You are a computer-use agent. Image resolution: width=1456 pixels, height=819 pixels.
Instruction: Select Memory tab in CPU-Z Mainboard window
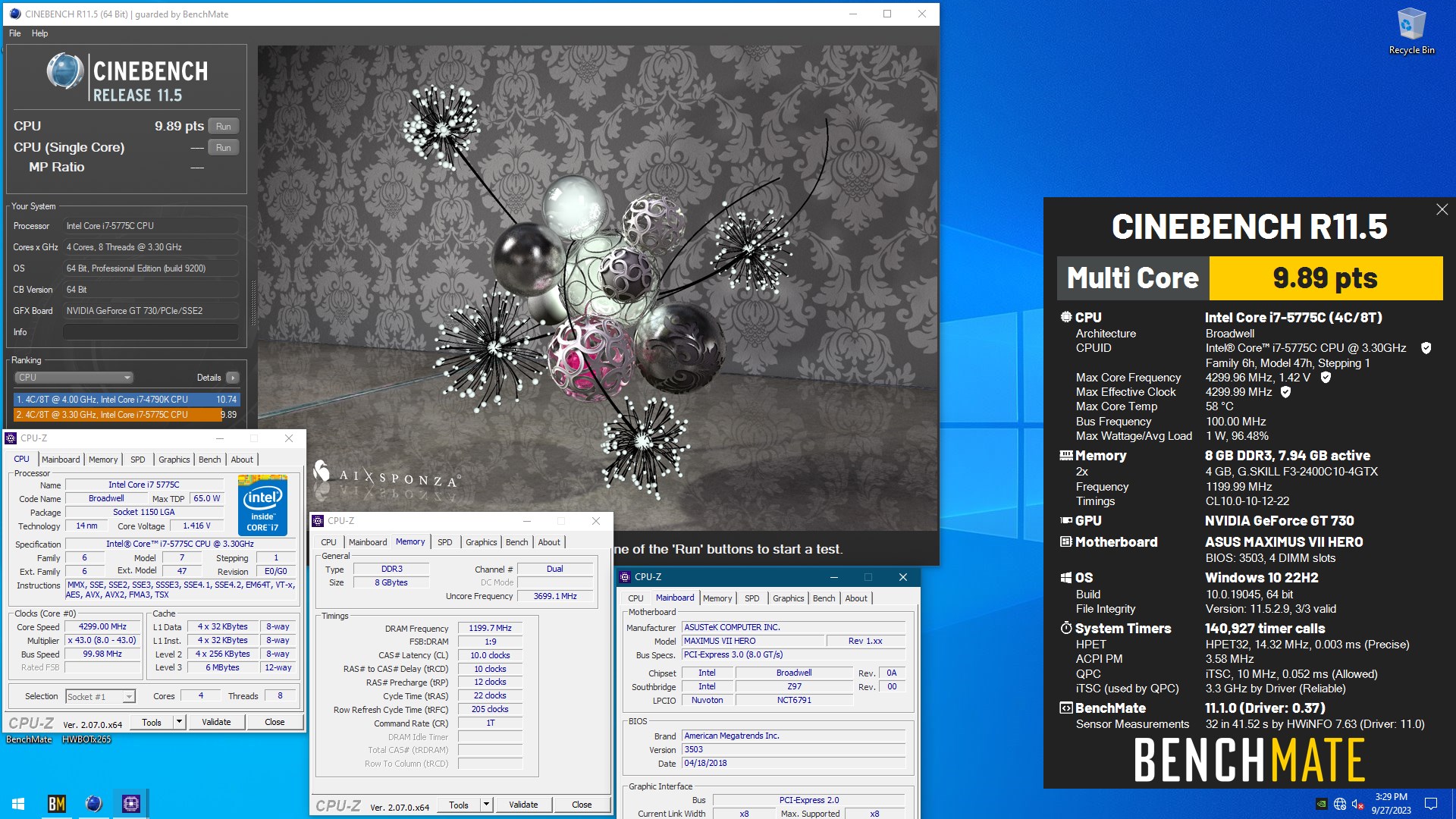coord(717,598)
